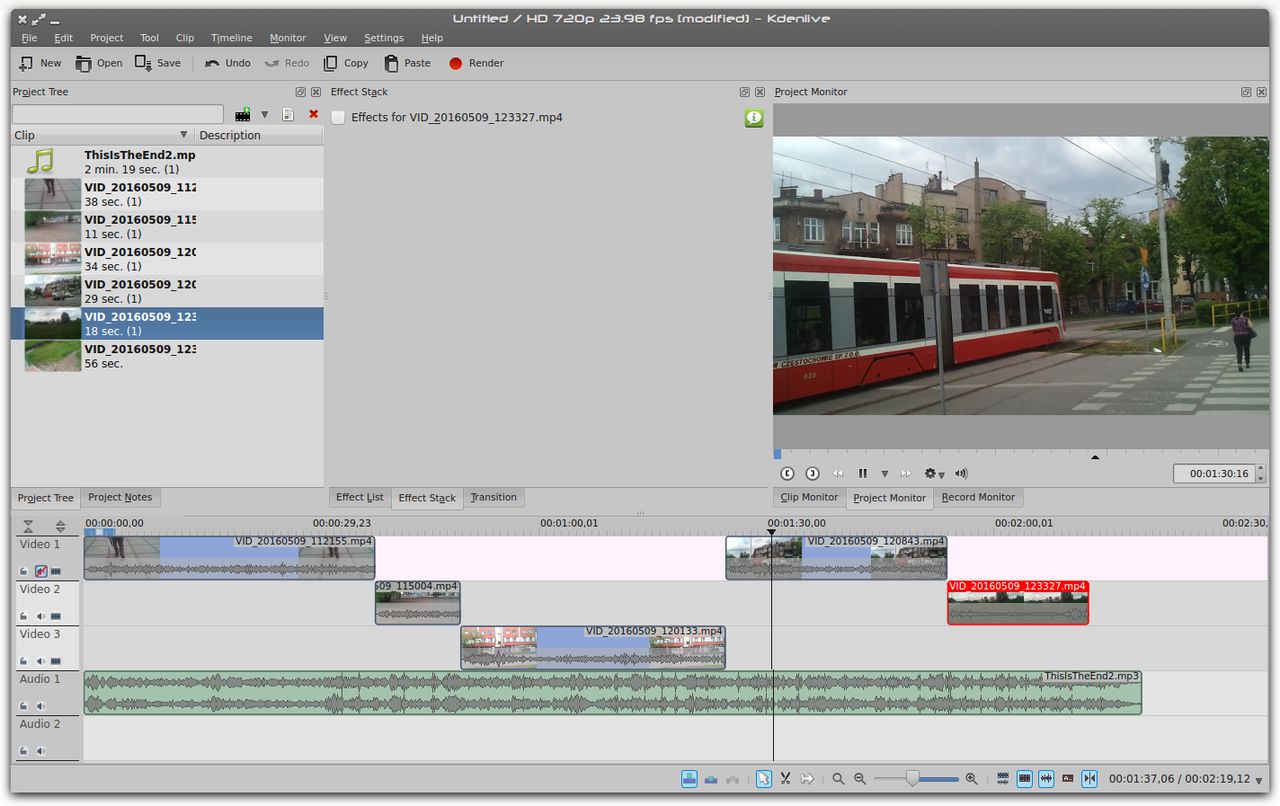Undo the last action in the toolbar
Viewport: 1280px width, 806px height.
tap(227, 63)
